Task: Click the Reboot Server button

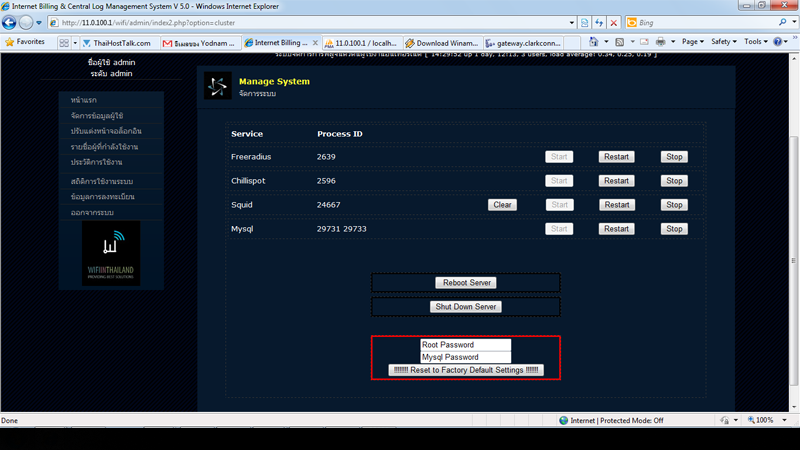Action: pyautogui.click(x=466, y=283)
